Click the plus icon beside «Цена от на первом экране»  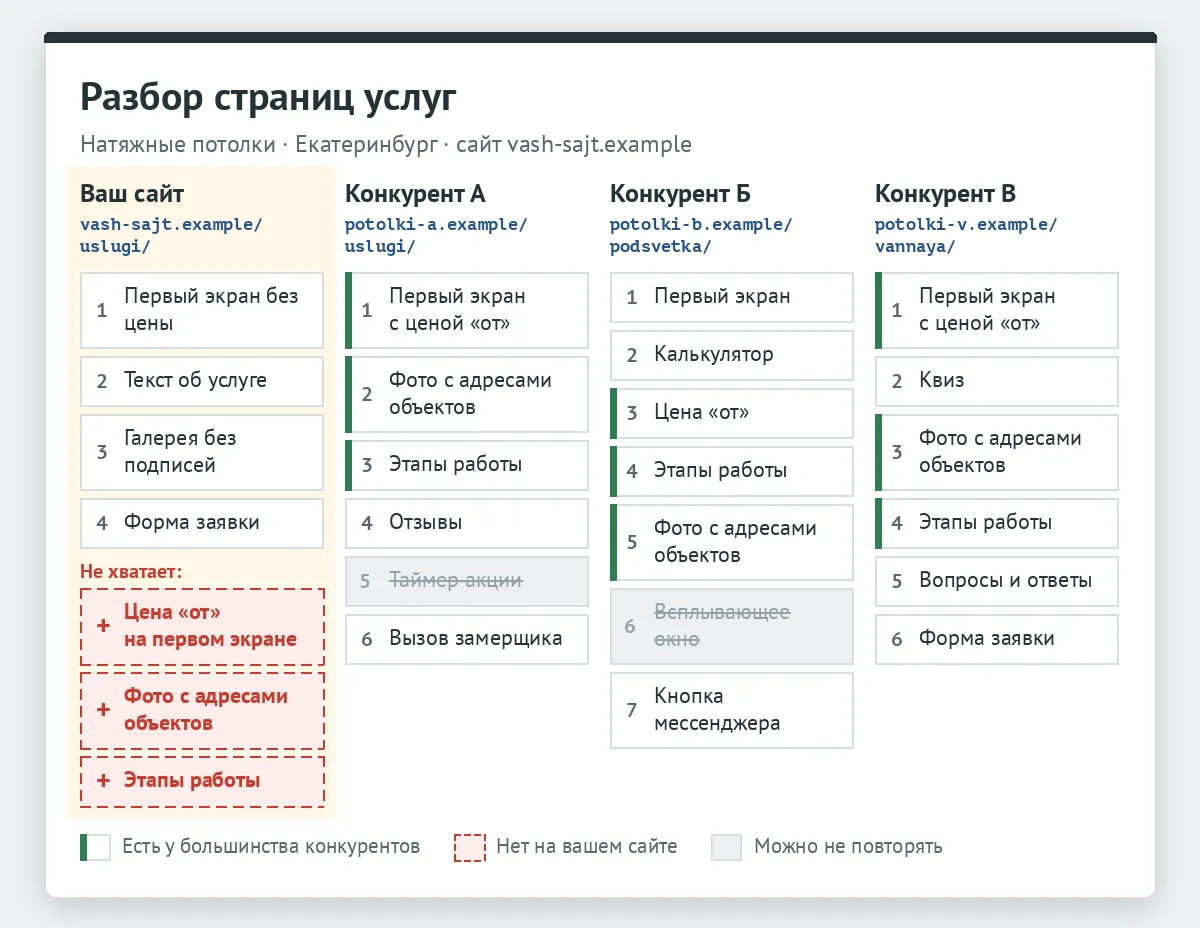pos(103,626)
